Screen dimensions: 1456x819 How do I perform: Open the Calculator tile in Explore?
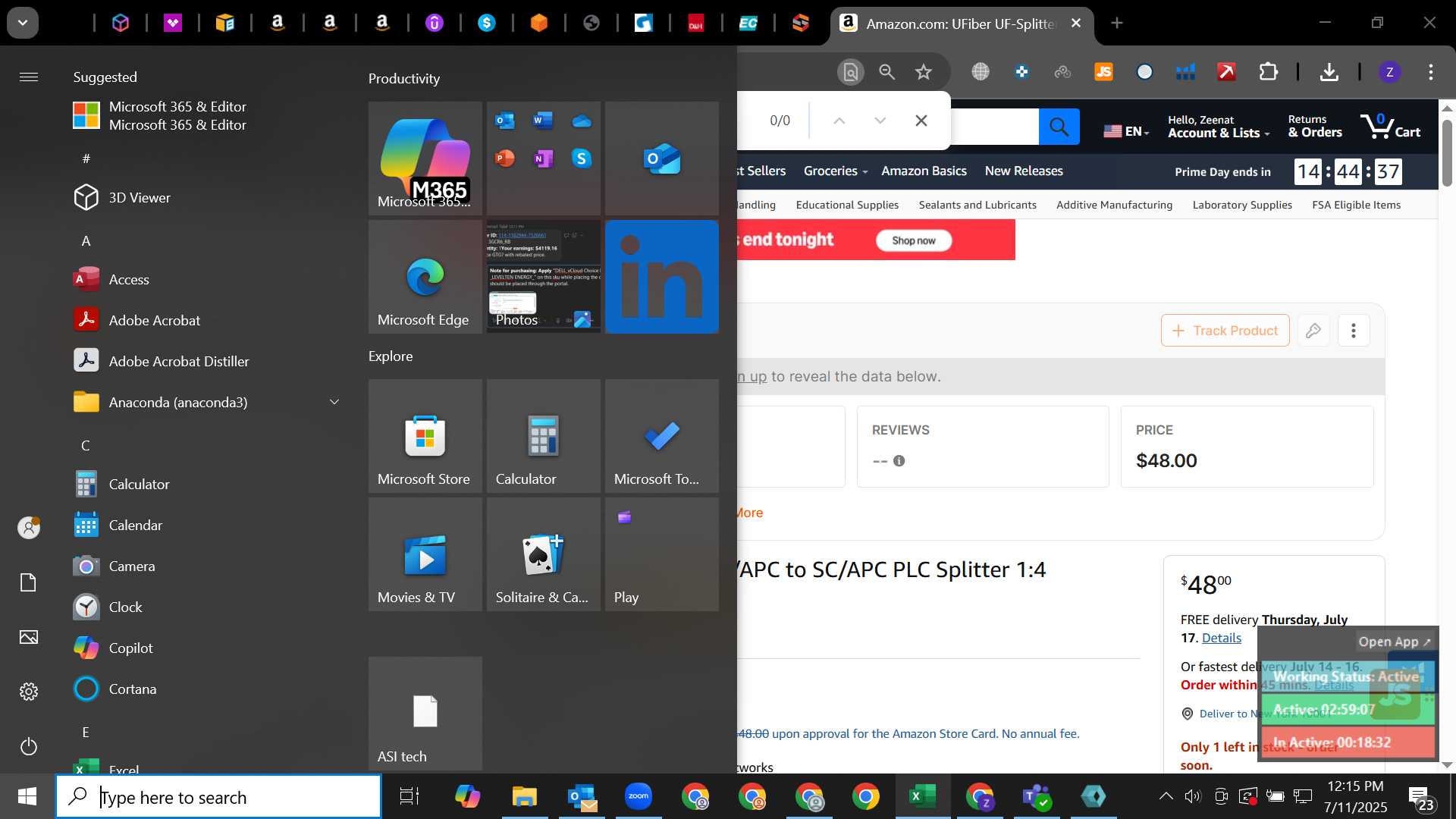[544, 436]
